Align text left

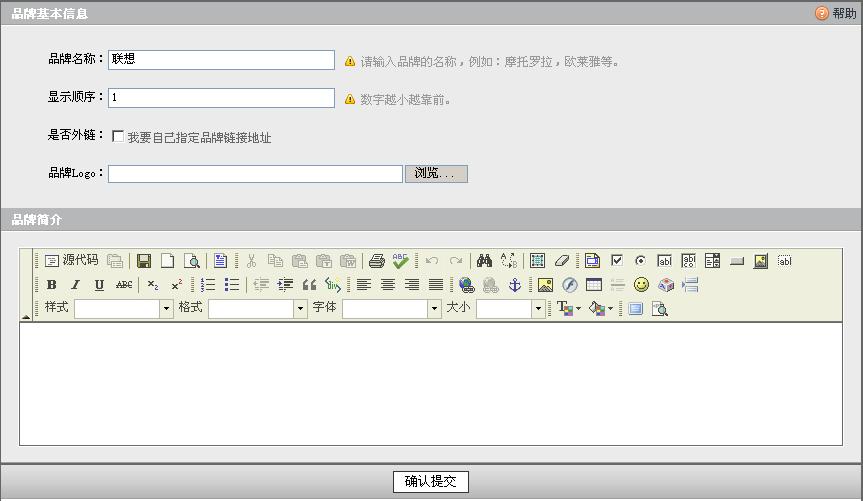tap(364, 285)
